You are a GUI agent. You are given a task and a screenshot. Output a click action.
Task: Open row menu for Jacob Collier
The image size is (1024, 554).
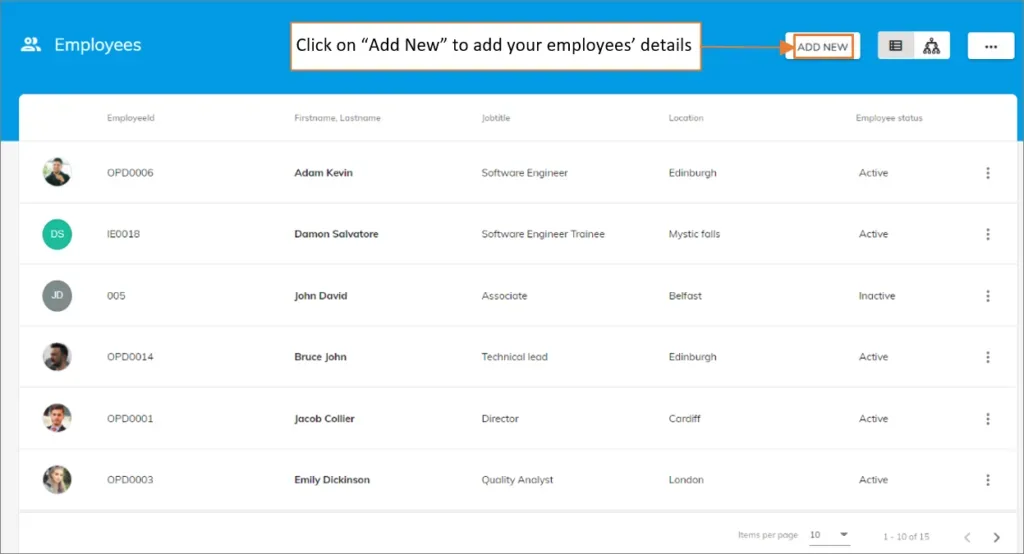(x=987, y=418)
